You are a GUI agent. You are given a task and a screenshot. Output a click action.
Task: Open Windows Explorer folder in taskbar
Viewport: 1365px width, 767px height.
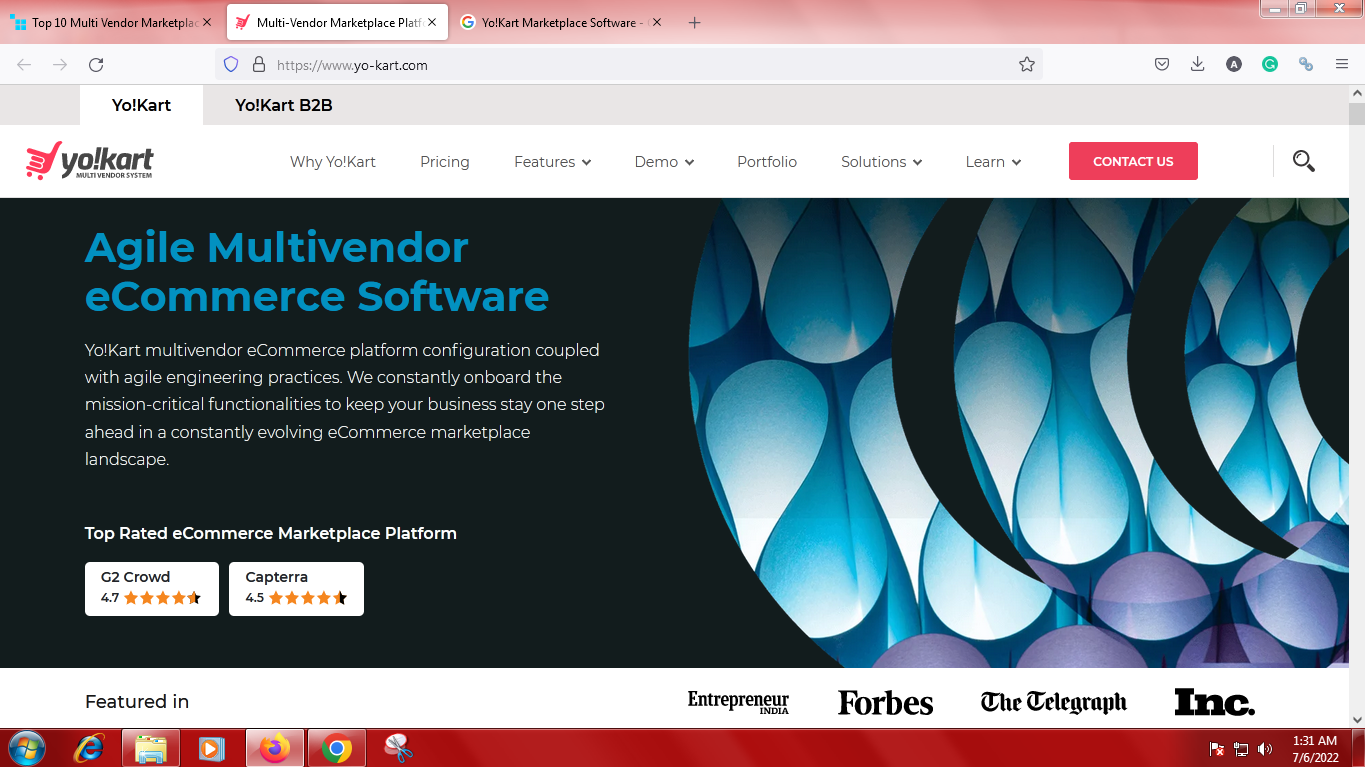point(151,748)
